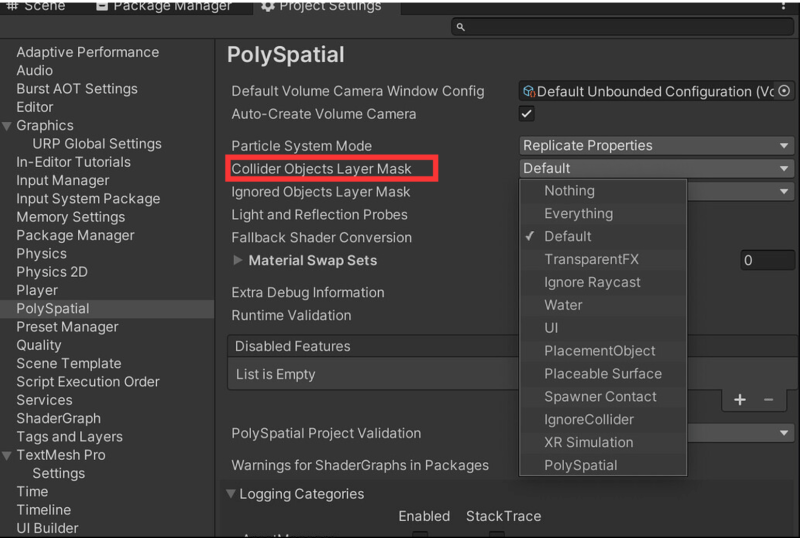Select URP Global Settings in the sidebar
This screenshot has height=538, width=800.
96,144
